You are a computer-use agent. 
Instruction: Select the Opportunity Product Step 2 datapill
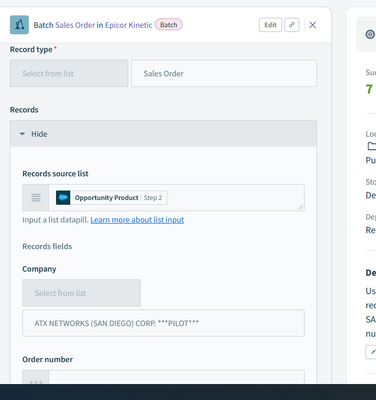(111, 198)
